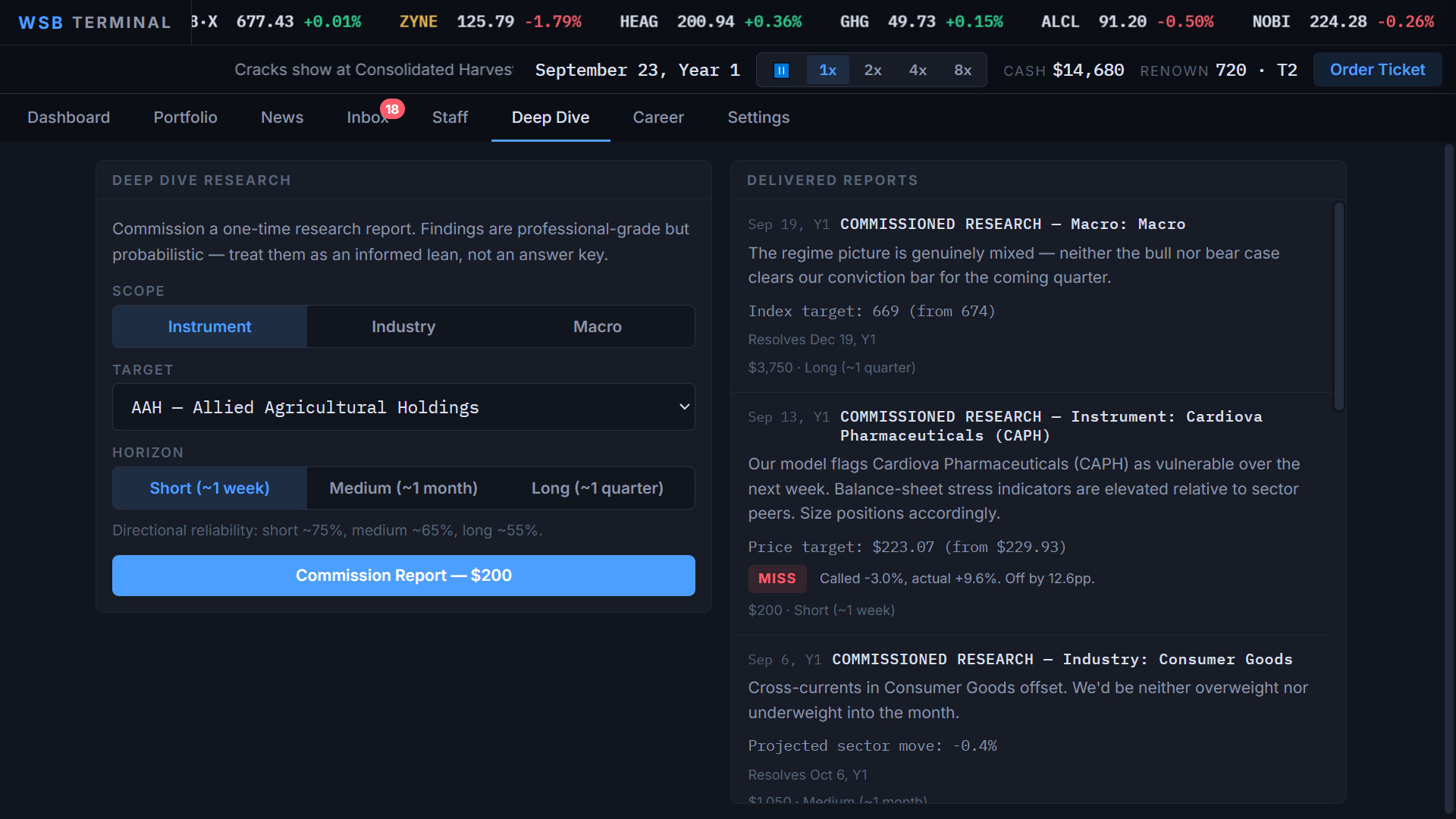The width and height of the screenshot is (1456, 819).
Task: Click the MISS badge on CAPH report
Action: [777, 579]
